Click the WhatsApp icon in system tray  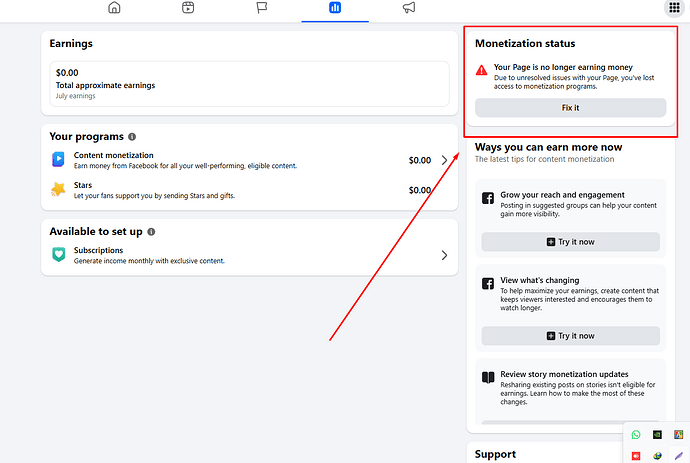coord(636,435)
